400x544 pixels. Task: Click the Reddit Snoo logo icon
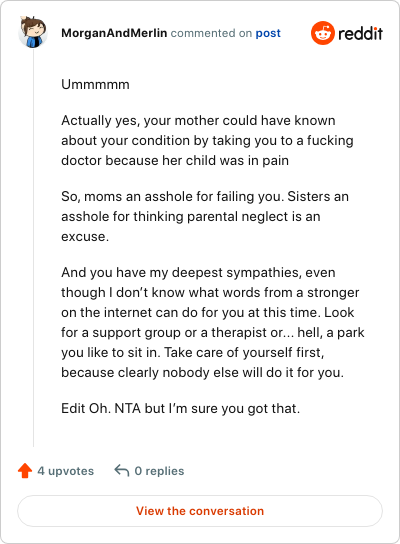pos(323,33)
